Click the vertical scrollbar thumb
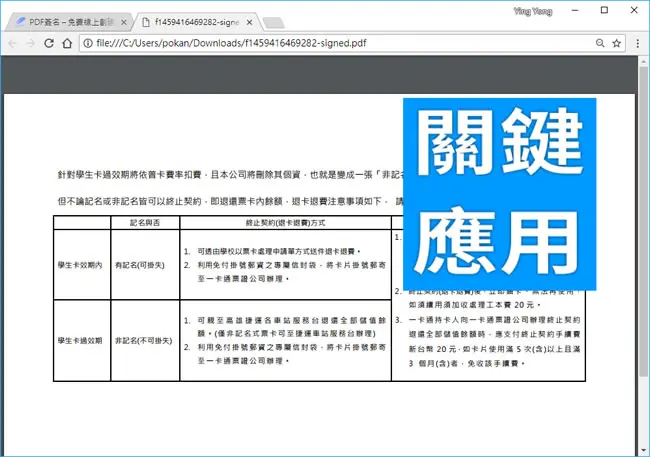650x457 pixels. (643, 220)
